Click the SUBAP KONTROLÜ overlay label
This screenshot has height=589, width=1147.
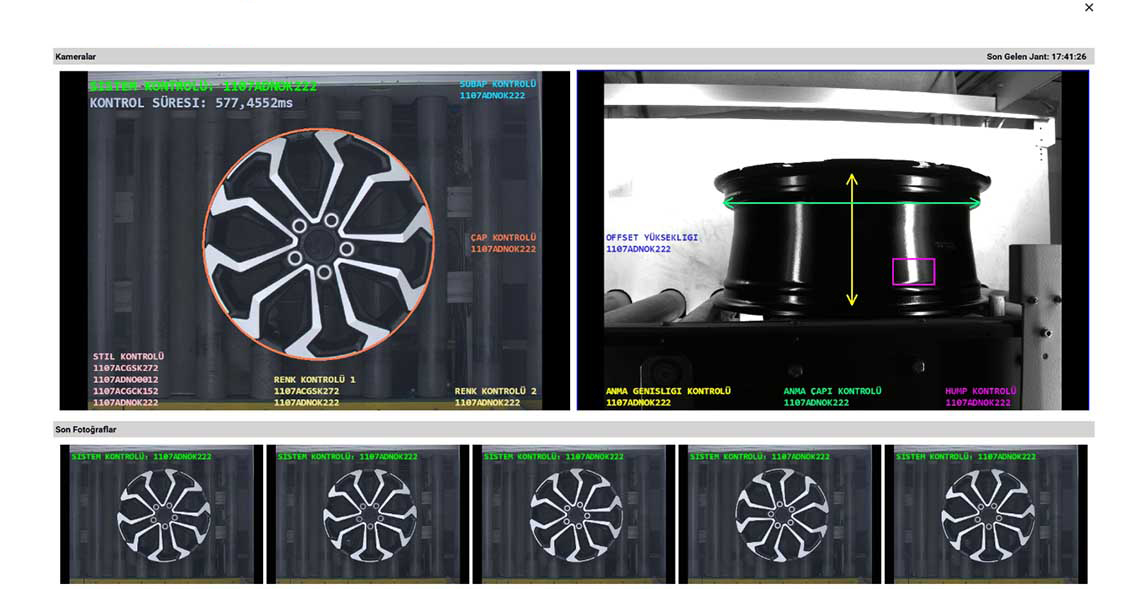[x=498, y=84]
